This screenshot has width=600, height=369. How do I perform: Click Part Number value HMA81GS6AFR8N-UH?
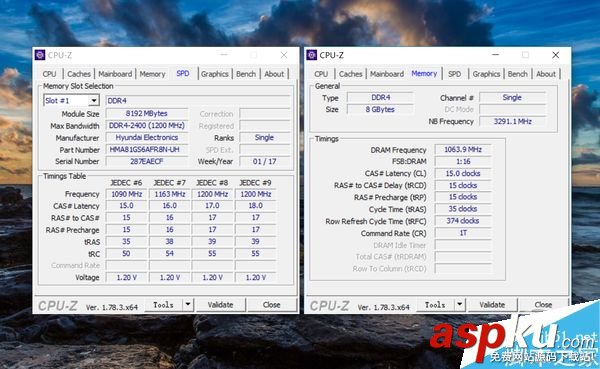[147, 150]
